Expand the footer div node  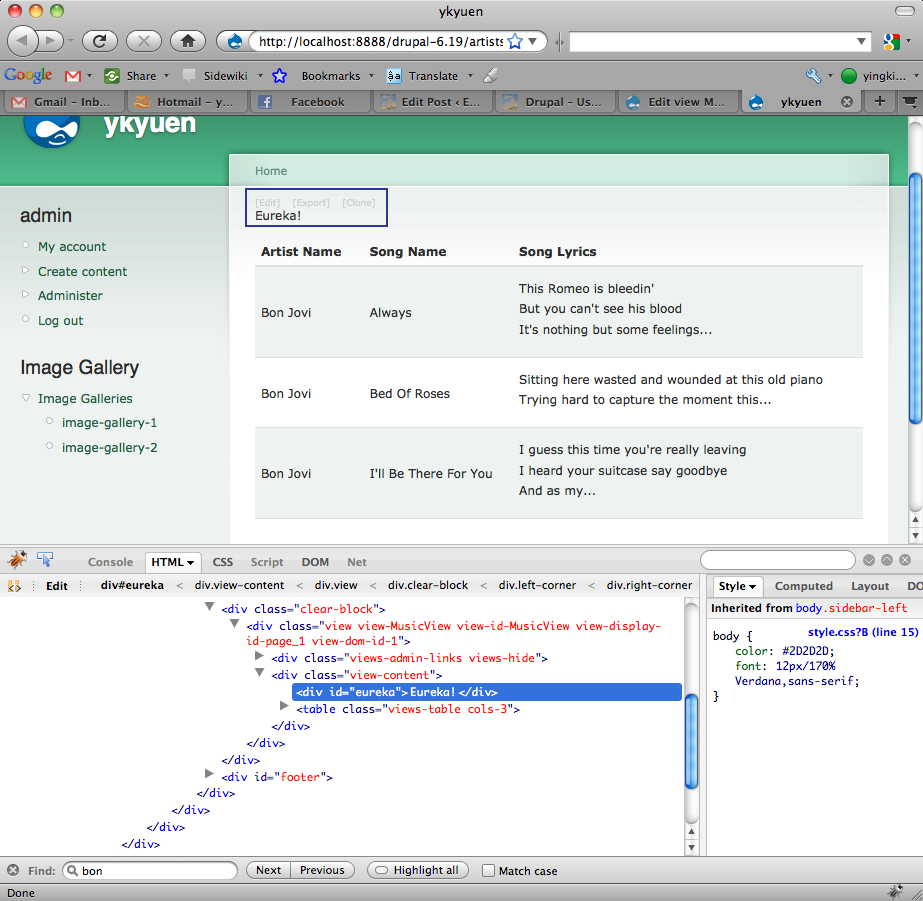pos(209,775)
